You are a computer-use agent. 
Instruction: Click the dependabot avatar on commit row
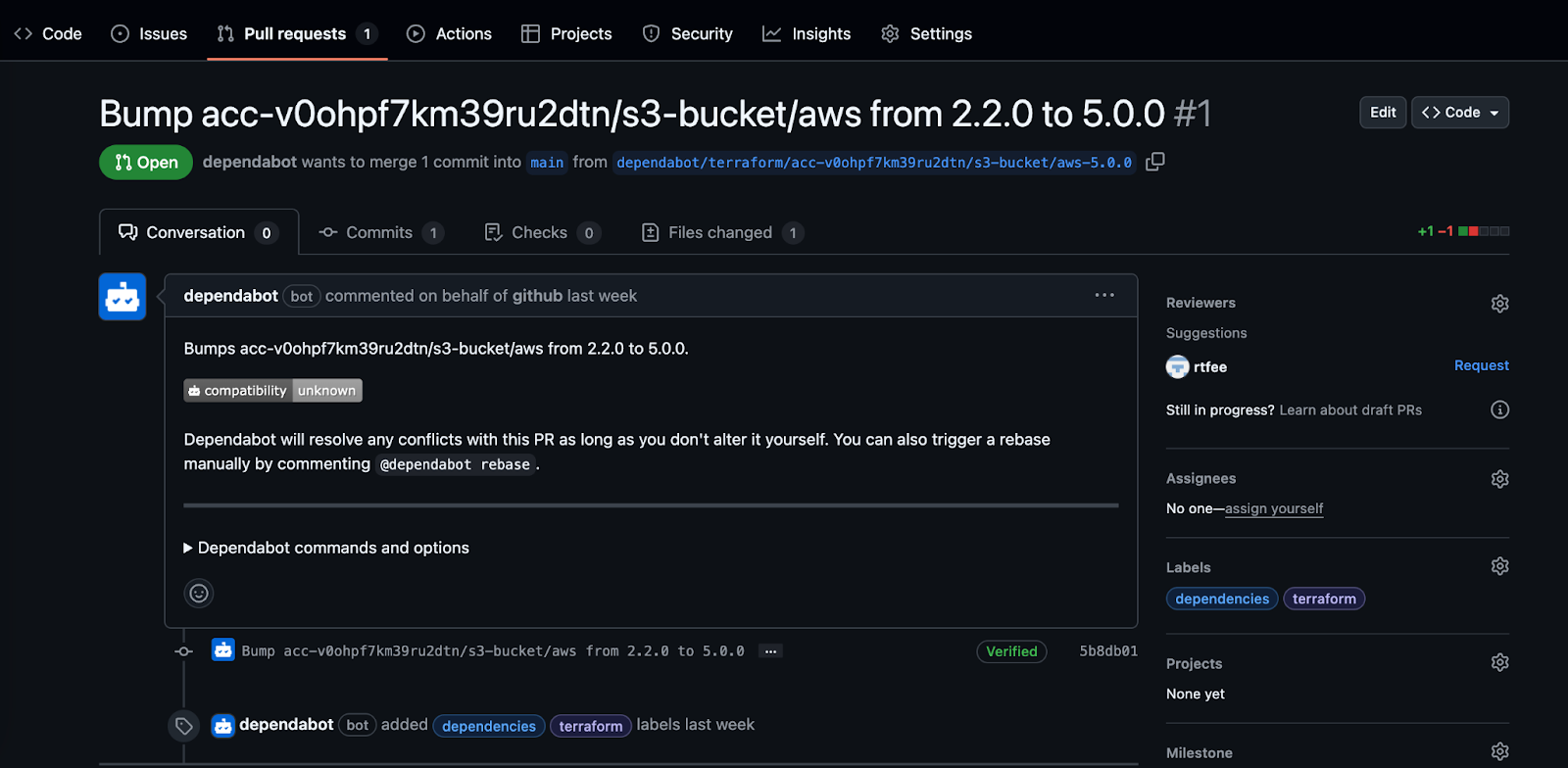(x=223, y=650)
